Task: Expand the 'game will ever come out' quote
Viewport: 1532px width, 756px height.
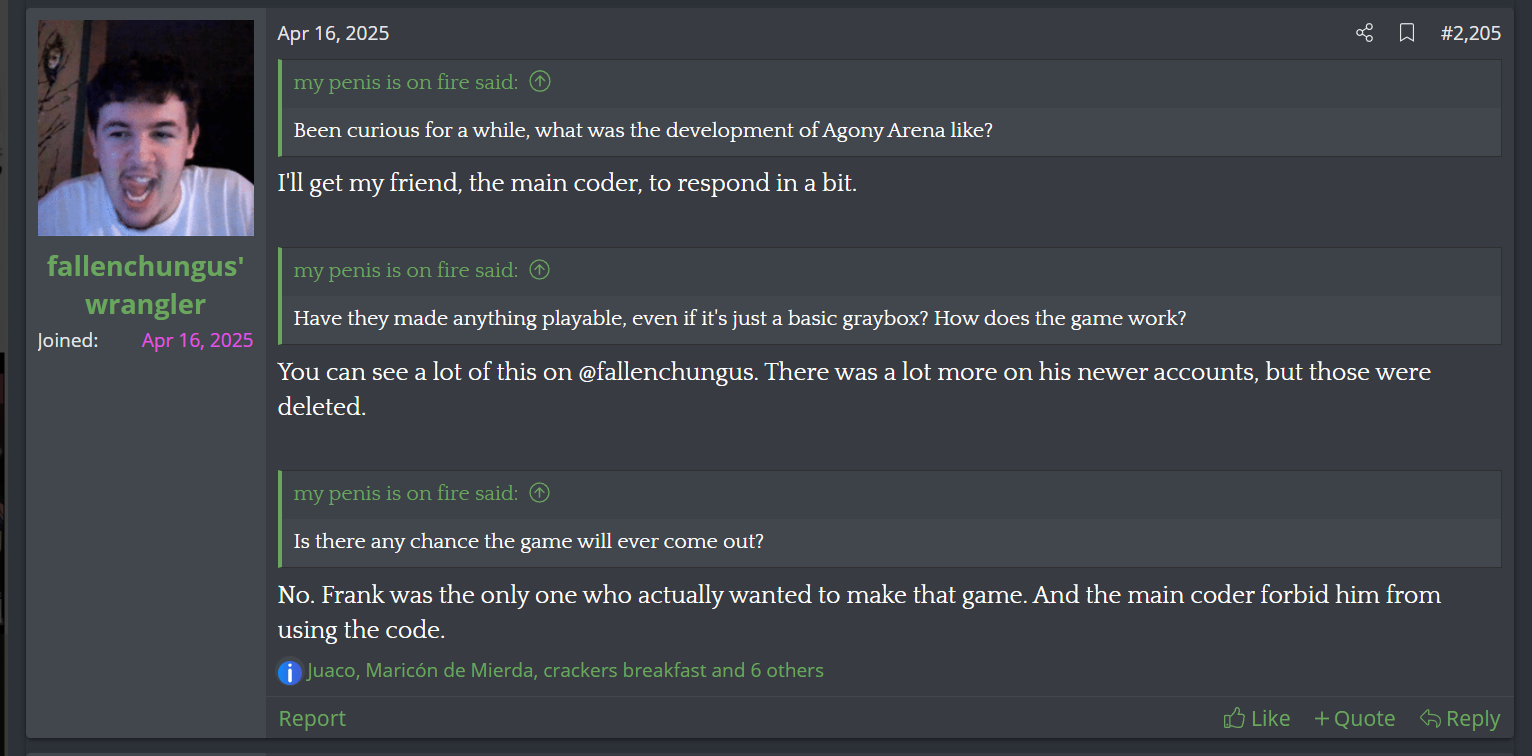Action: (890, 542)
